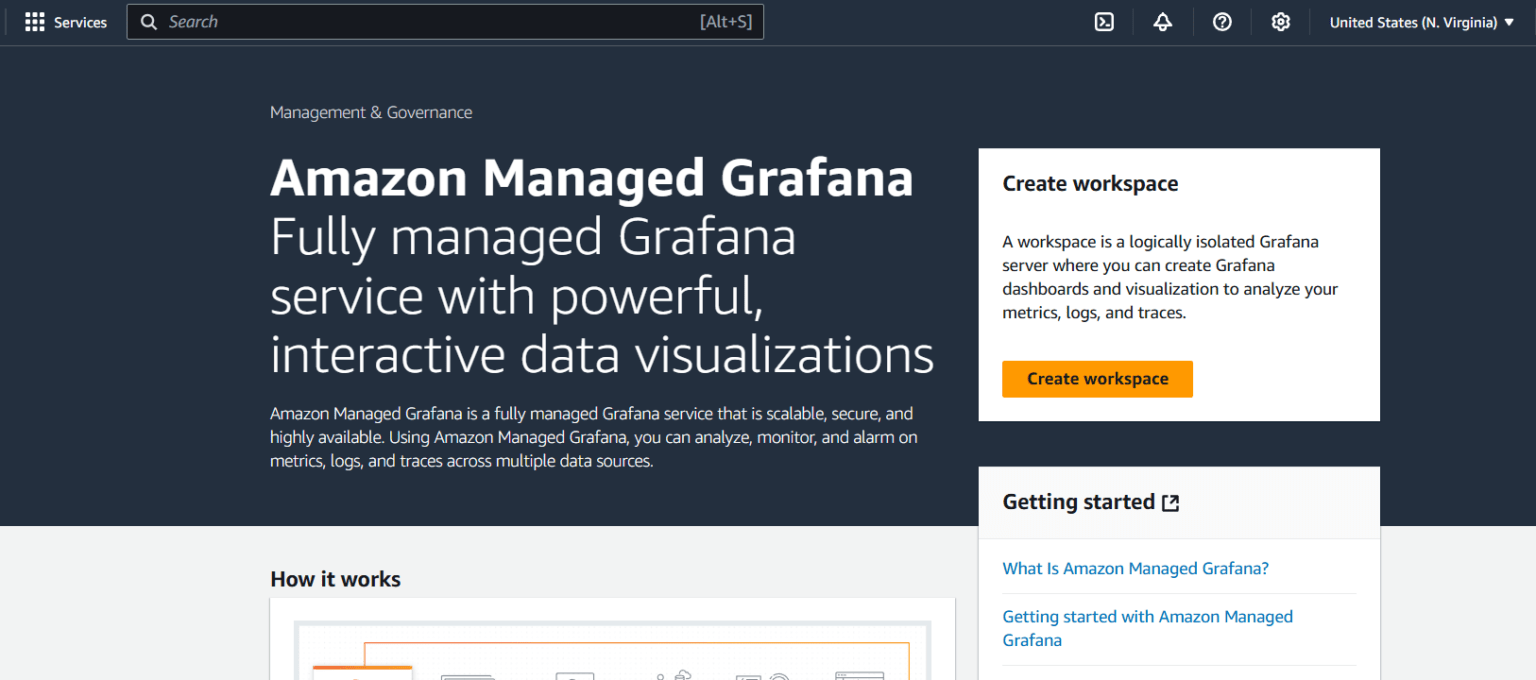Click the cloud icon in the How it works diagram
The height and width of the screenshot is (680, 1536).
[x=684, y=675]
